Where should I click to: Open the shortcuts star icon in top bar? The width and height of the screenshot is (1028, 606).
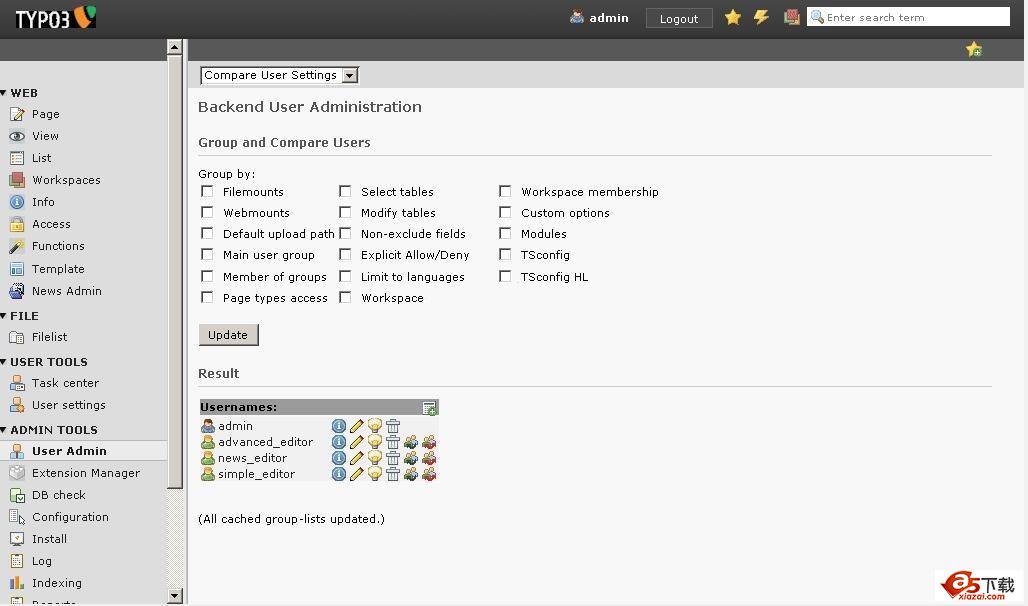733,18
